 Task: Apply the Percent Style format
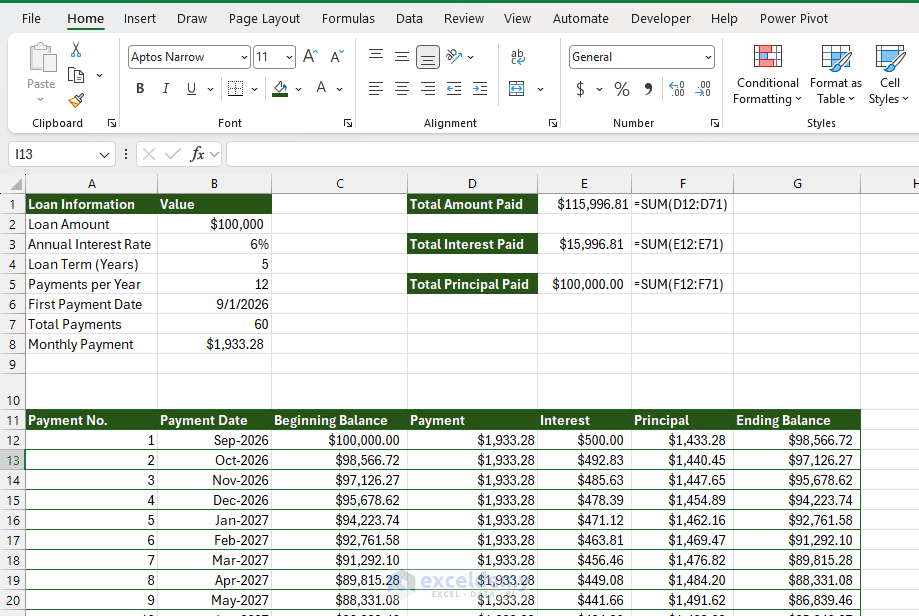coord(621,89)
